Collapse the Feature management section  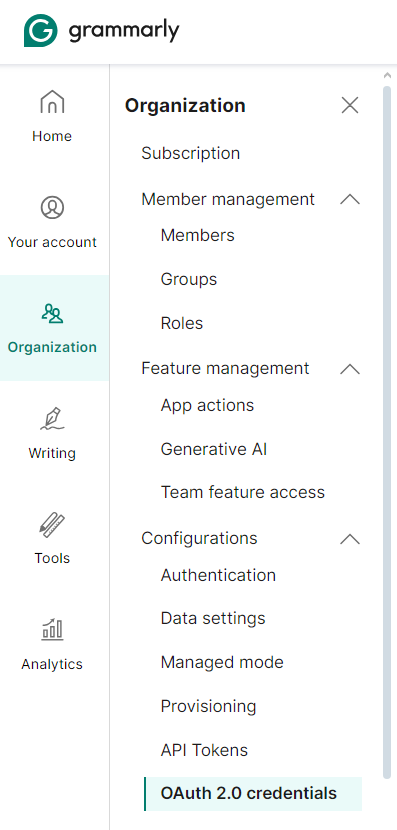(350, 368)
